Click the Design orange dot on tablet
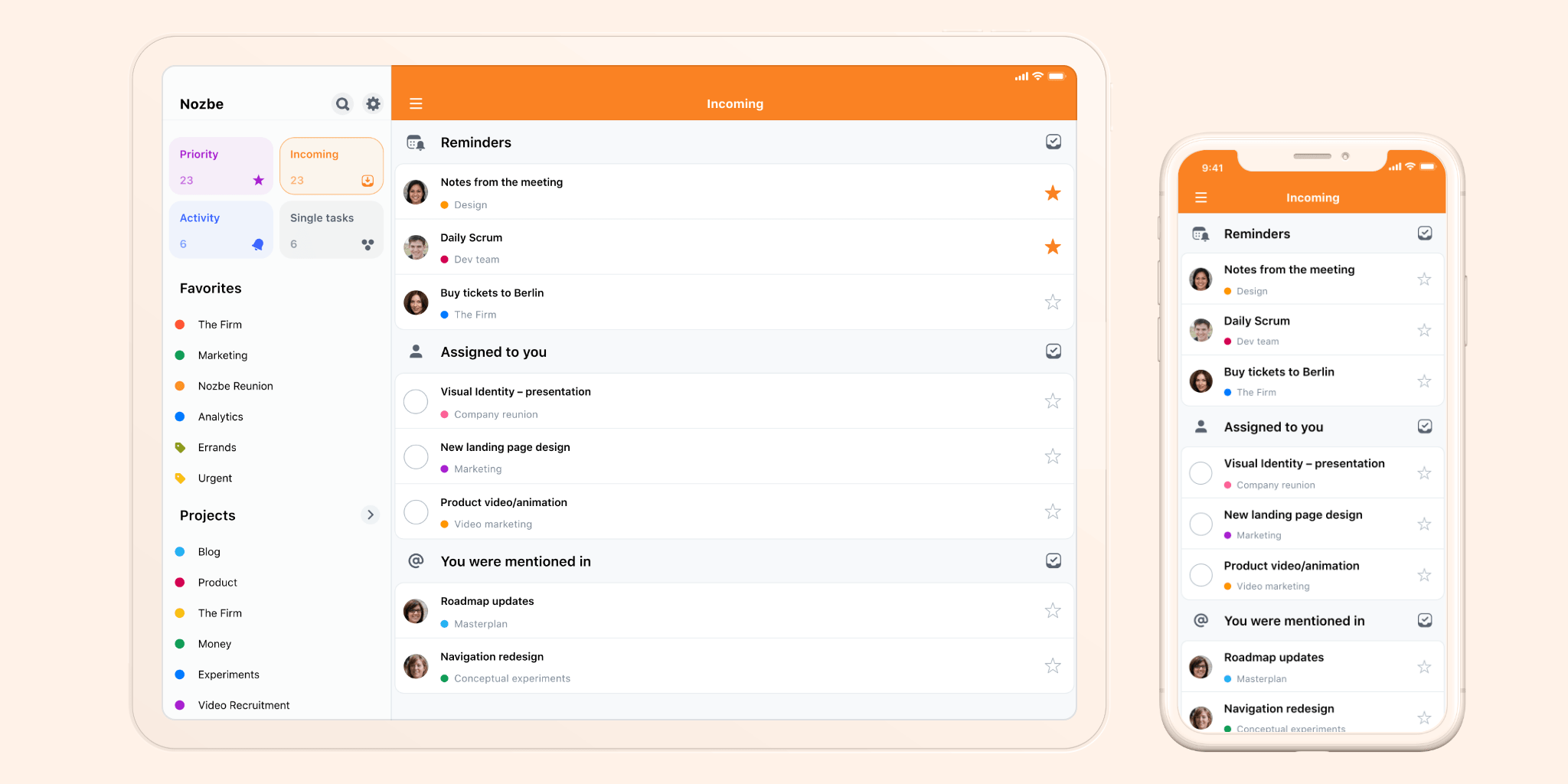The height and width of the screenshot is (784, 1568). pyautogui.click(x=445, y=205)
